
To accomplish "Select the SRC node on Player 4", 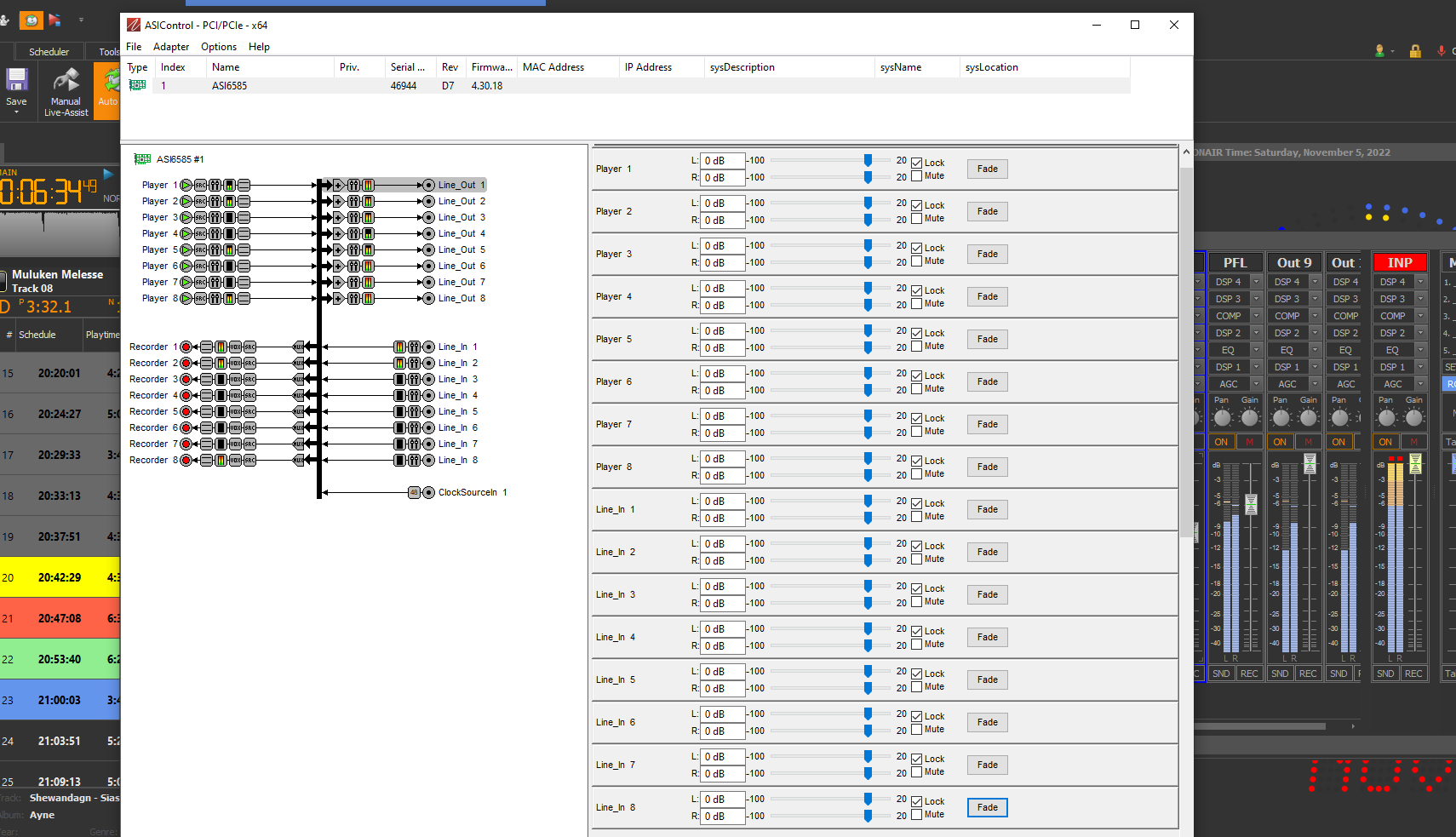I will click(x=201, y=233).
